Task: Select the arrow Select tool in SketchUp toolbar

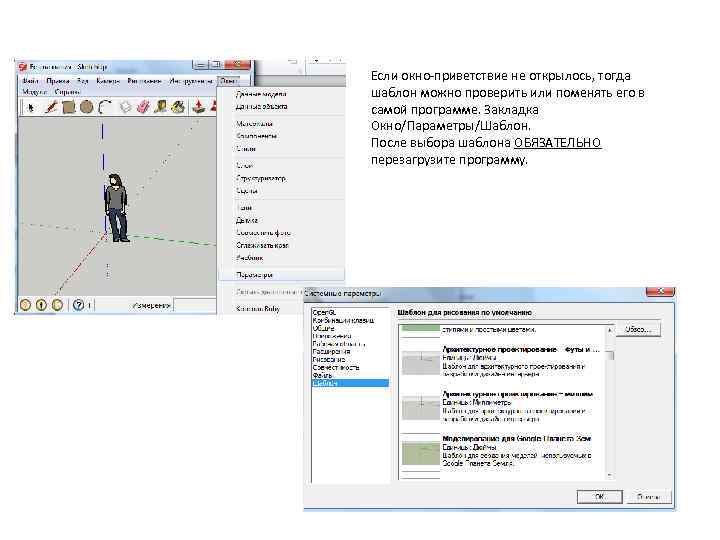Action: [x=31, y=107]
